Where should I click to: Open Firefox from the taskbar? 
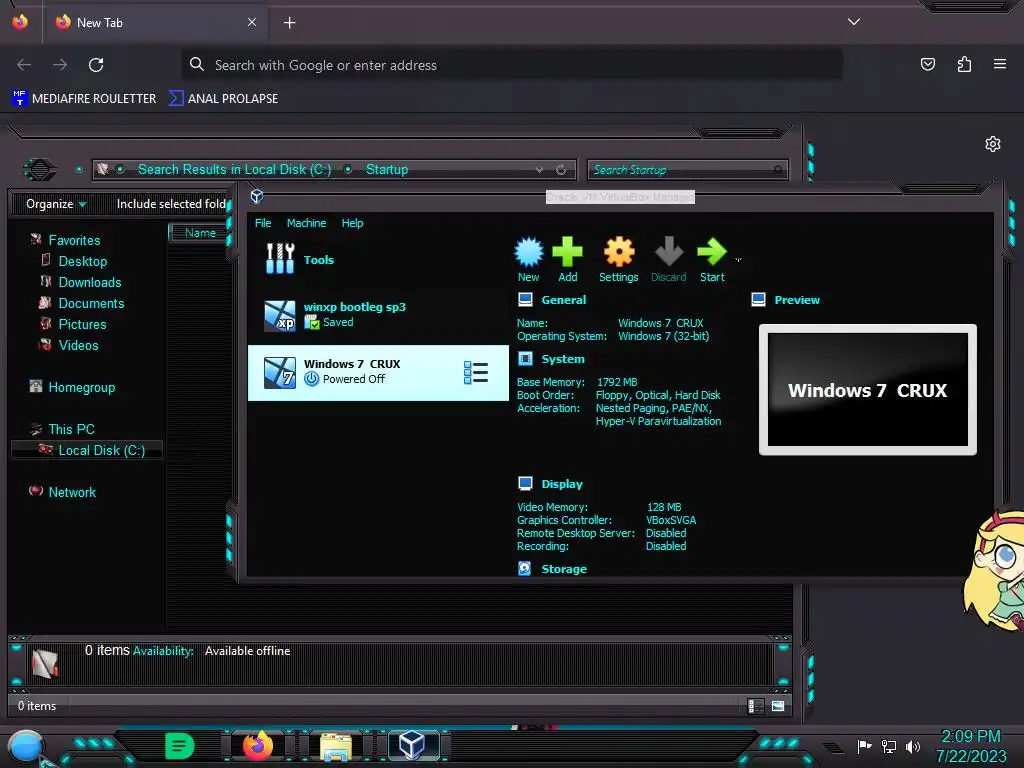[x=258, y=745]
